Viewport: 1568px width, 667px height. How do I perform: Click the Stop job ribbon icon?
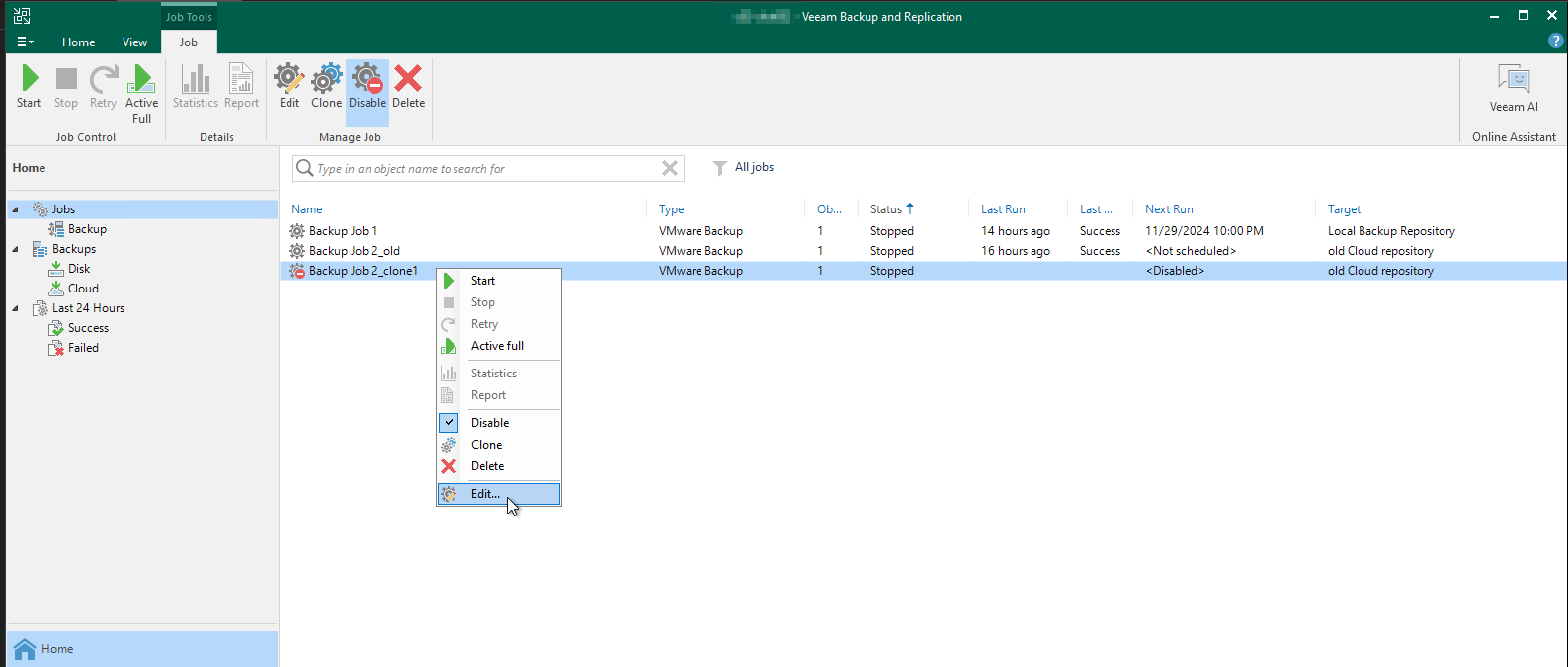point(66,86)
